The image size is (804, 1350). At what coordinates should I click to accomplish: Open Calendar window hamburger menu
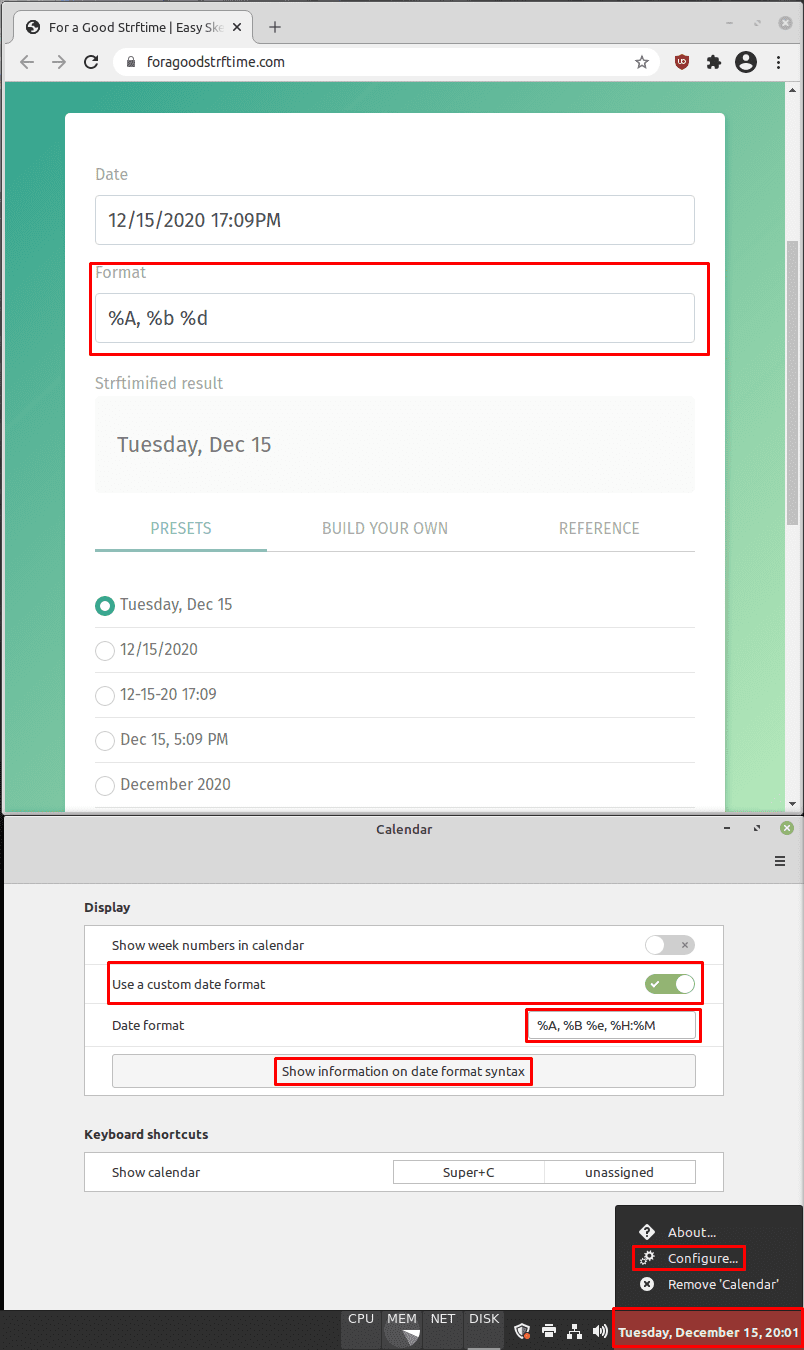point(780,861)
